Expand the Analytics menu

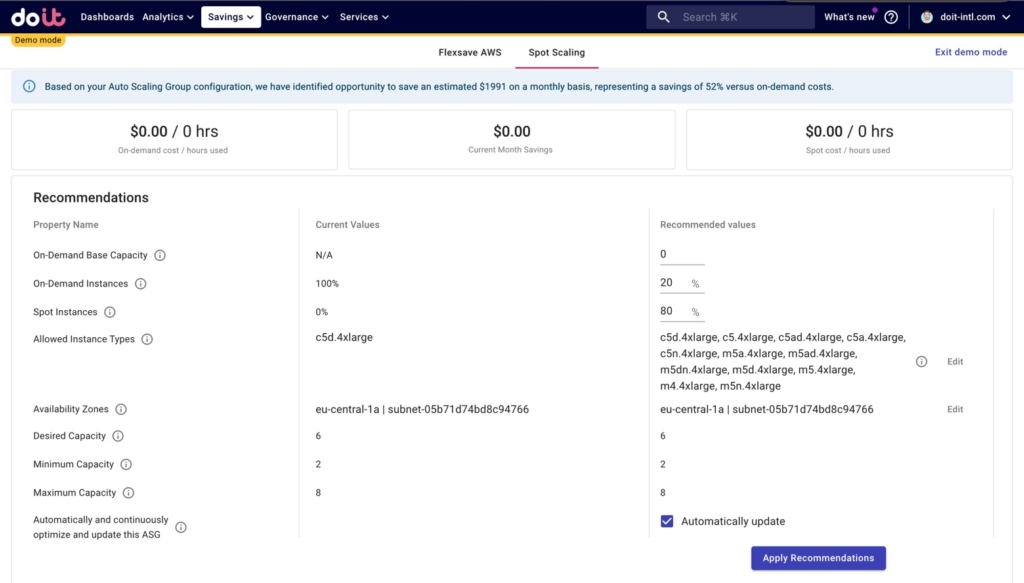pyautogui.click(x=168, y=17)
